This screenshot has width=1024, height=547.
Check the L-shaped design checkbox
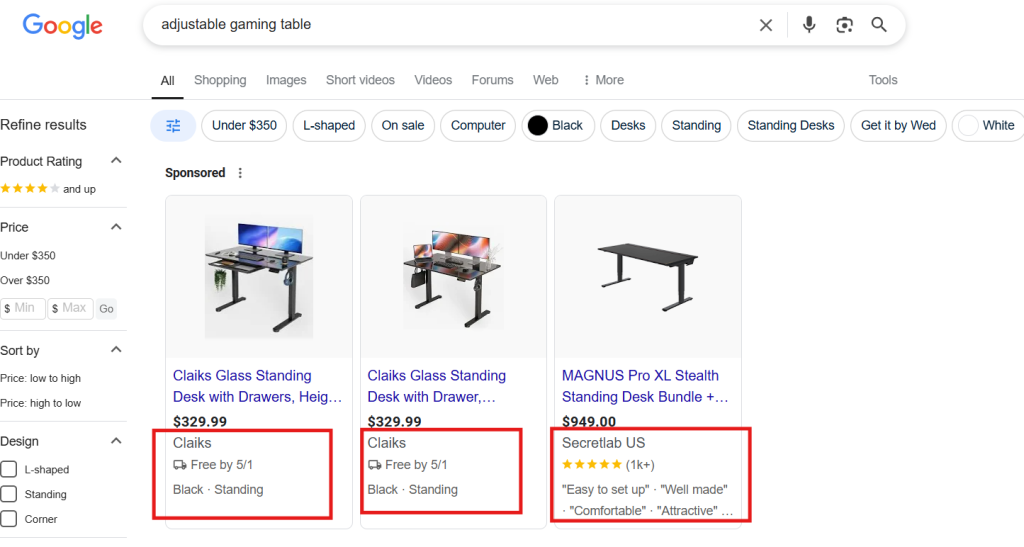click(9, 469)
